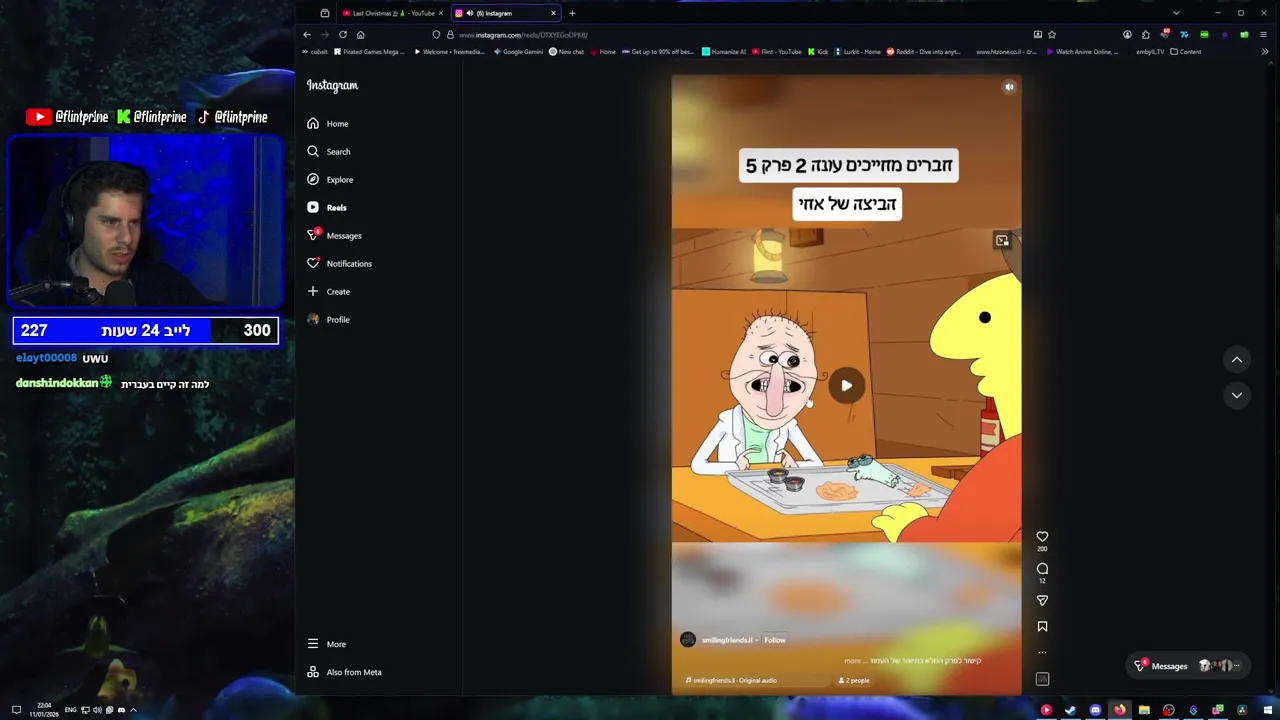1280x720 pixels.
Task: Go to the previous reel with the up arrow
Action: click(1237, 360)
